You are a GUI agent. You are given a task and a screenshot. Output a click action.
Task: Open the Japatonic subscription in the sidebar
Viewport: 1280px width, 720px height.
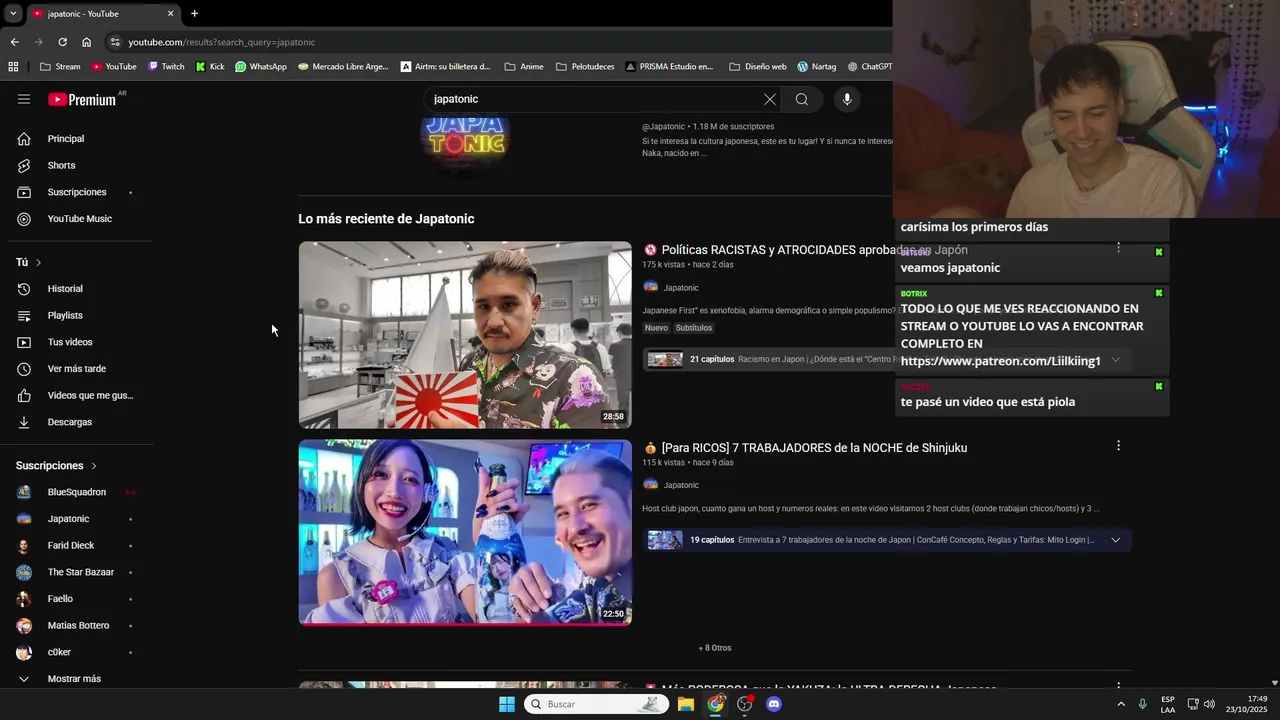pyautogui.click(x=76, y=519)
